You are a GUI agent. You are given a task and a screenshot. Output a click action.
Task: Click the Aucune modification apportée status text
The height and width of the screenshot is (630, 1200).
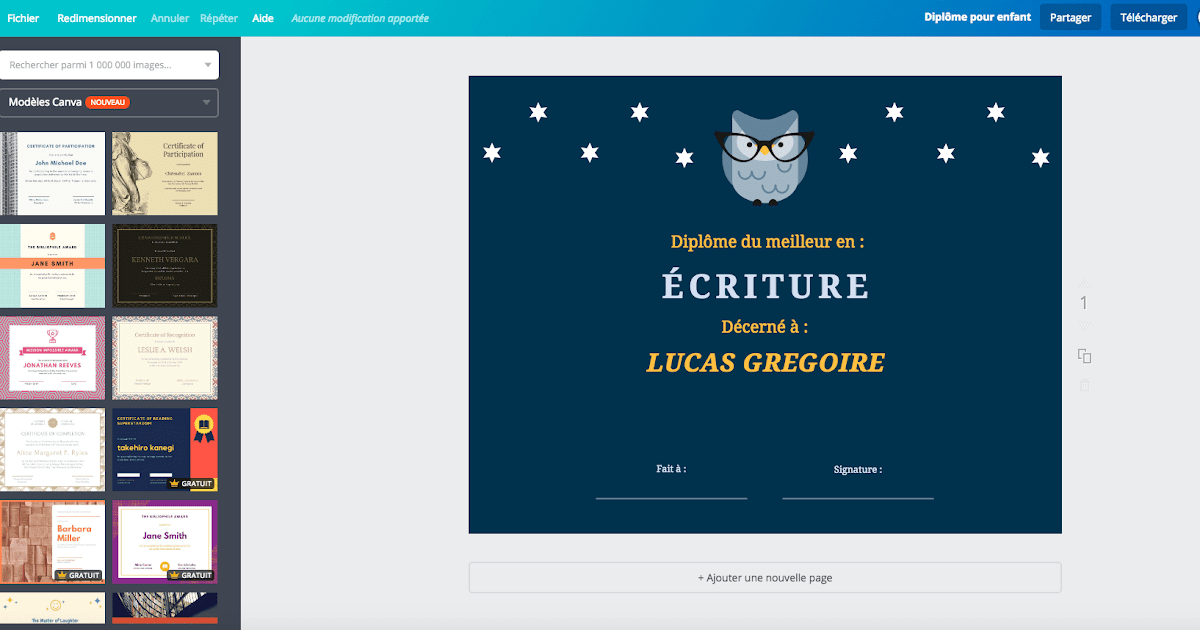[360, 18]
